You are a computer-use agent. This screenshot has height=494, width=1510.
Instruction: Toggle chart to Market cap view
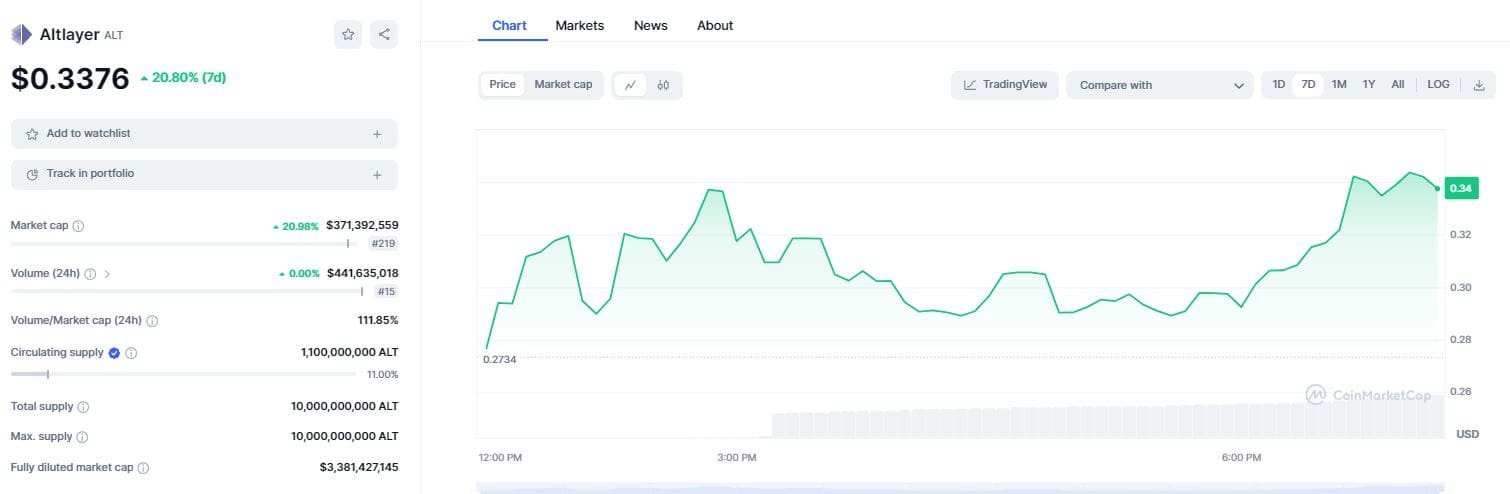coord(563,85)
